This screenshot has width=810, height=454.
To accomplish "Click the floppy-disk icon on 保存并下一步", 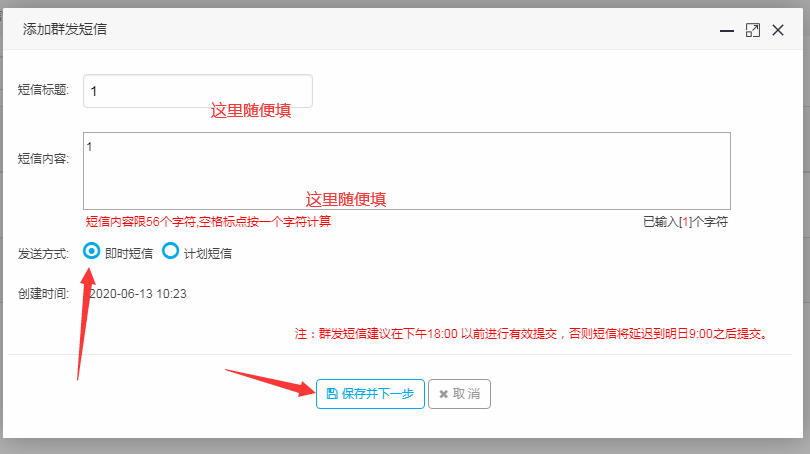I will pos(332,394).
